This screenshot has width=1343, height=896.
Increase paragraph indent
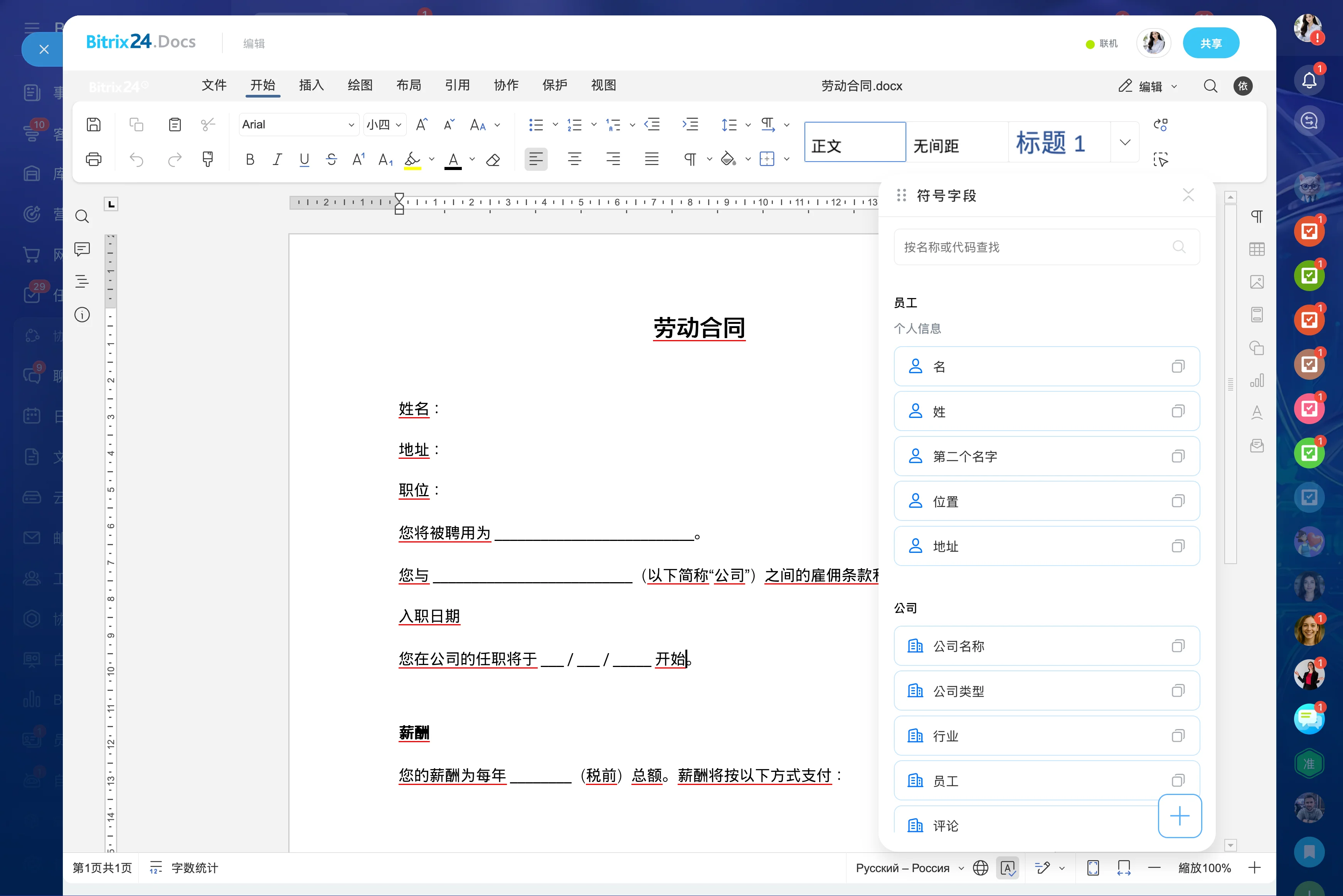click(x=690, y=124)
